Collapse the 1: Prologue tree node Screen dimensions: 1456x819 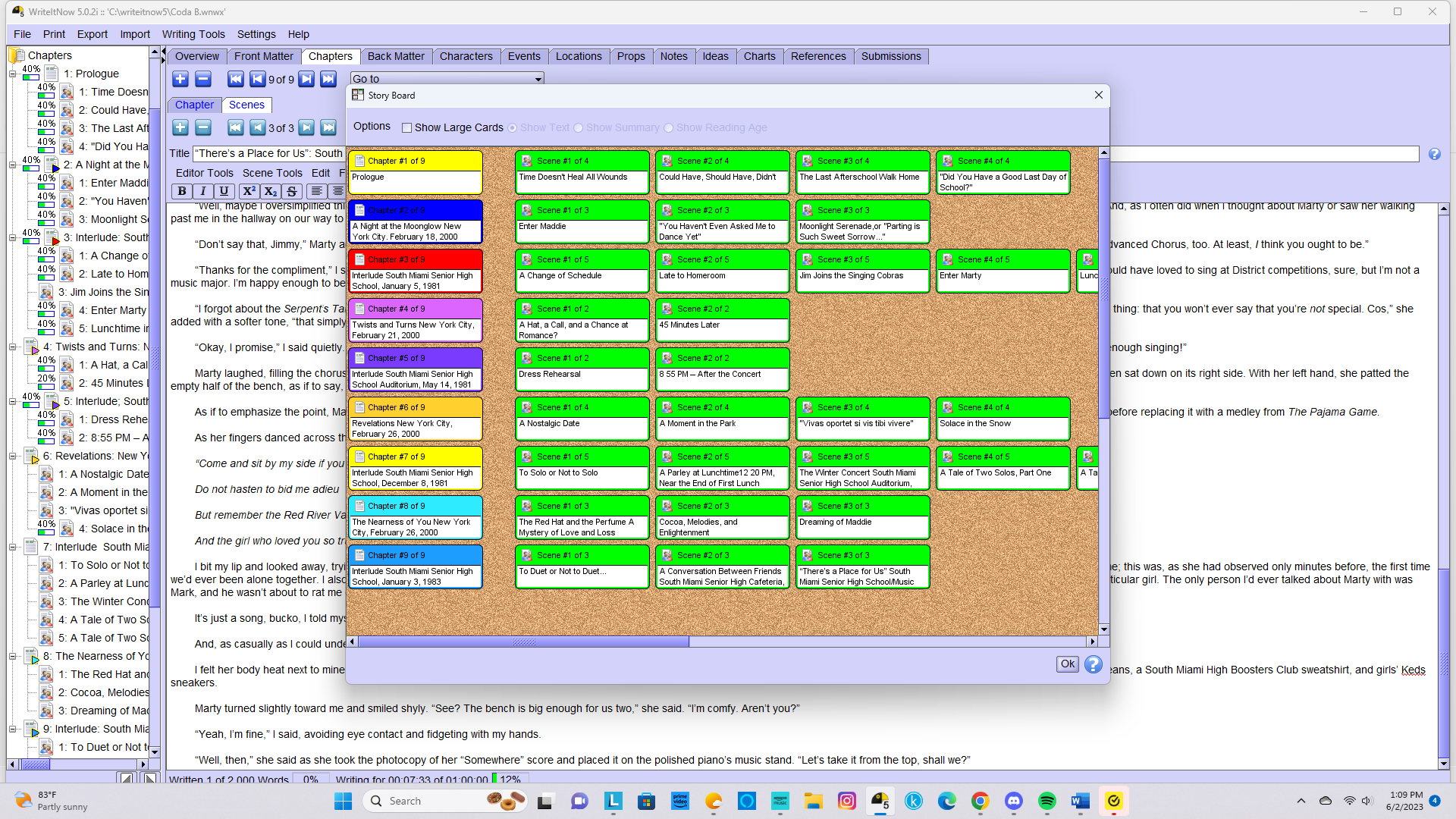click(12, 74)
